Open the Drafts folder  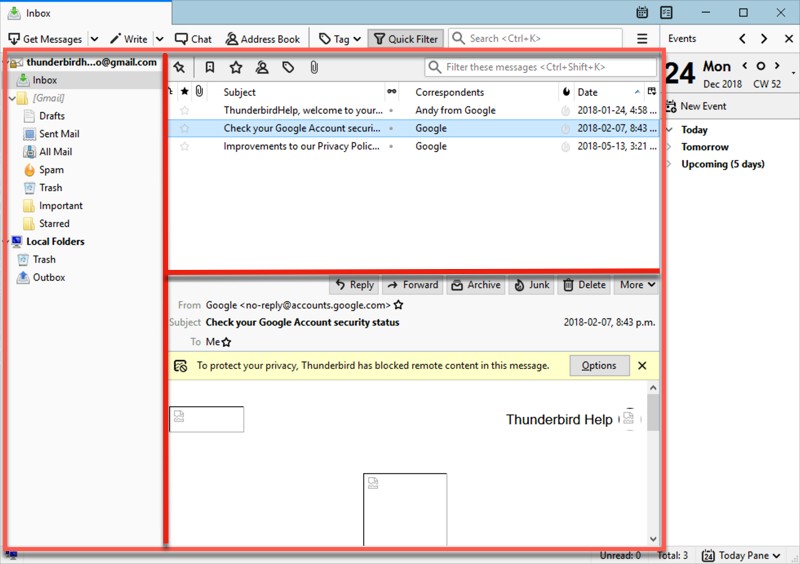click(x=51, y=116)
